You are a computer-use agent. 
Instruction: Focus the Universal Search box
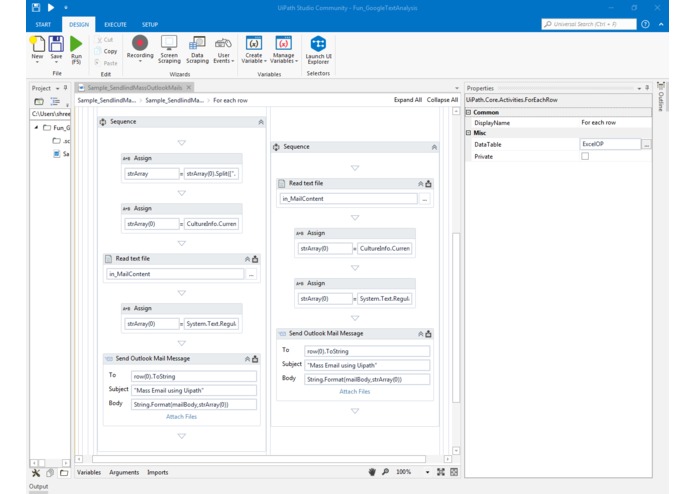(x=589, y=24)
